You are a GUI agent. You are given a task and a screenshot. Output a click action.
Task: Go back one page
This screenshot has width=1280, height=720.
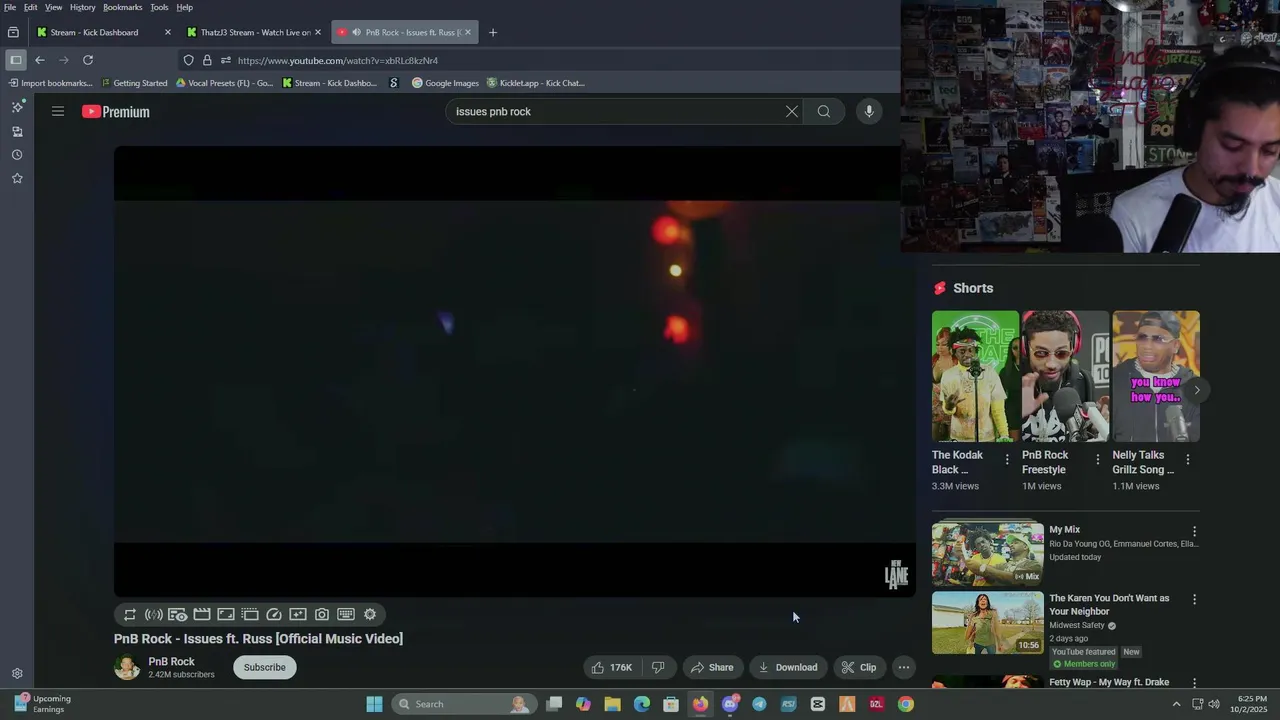coord(40,60)
